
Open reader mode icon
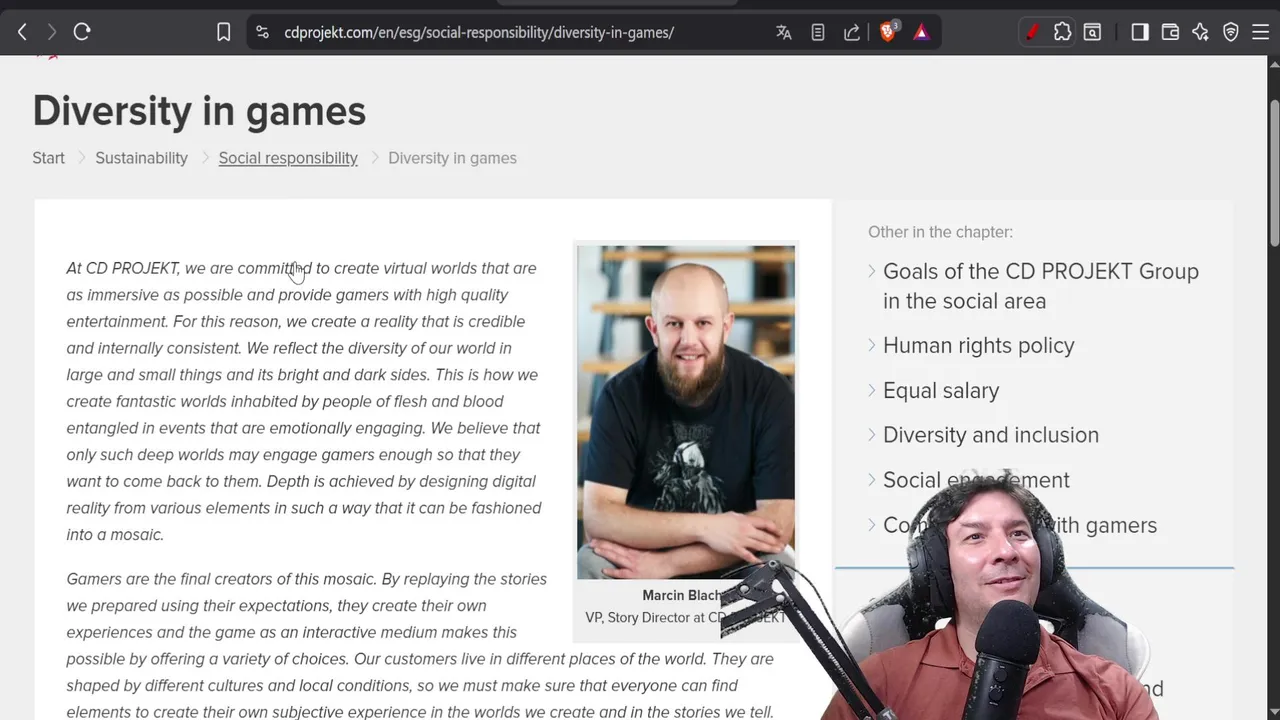(818, 32)
